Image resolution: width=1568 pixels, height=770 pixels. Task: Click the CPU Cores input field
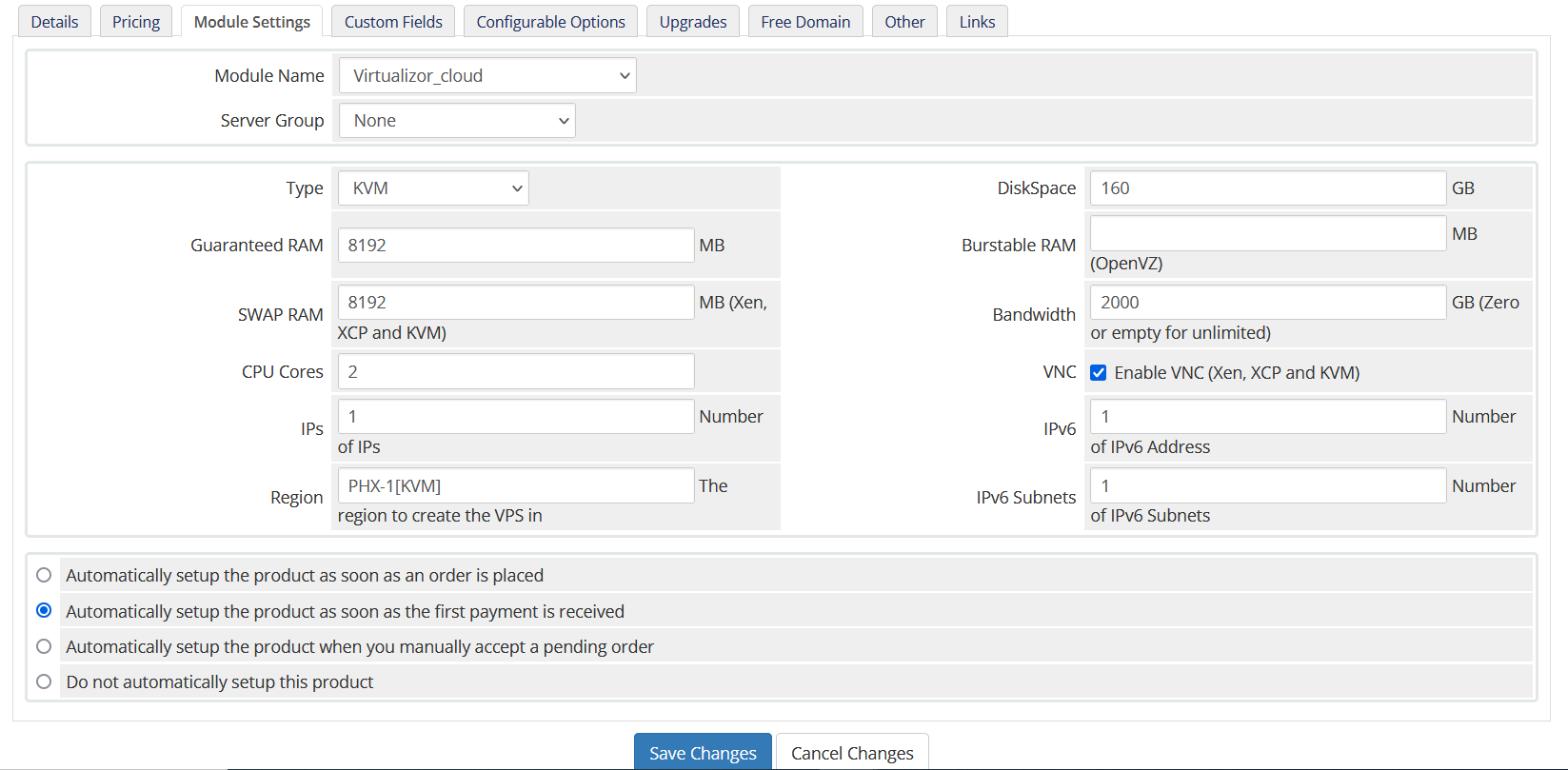516,371
